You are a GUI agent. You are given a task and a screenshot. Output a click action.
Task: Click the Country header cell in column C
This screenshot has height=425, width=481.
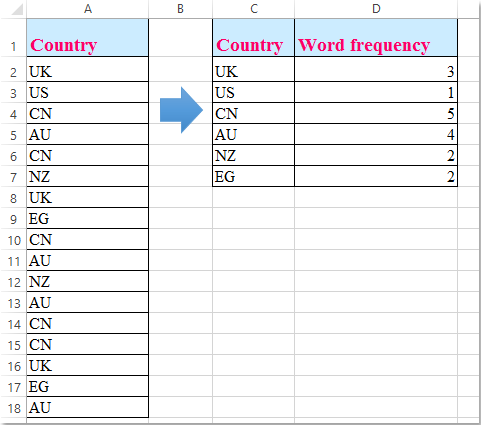pyautogui.click(x=254, y=38)
